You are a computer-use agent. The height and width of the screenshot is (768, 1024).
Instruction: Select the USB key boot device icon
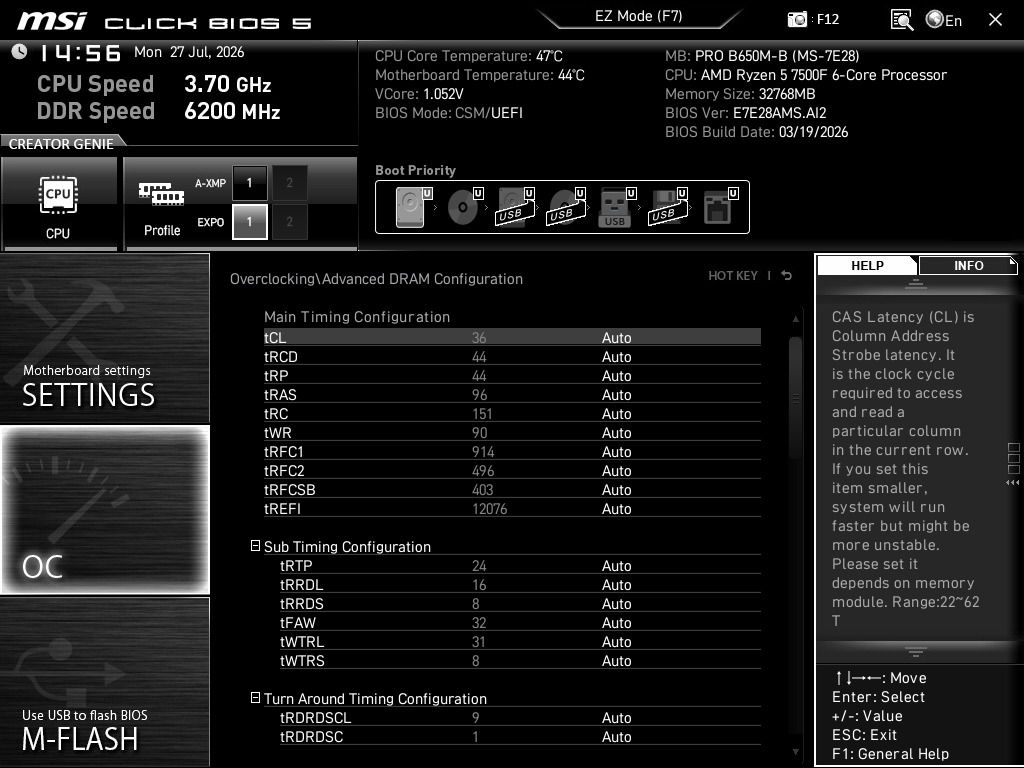pyautogui.click(x=616, y=207)
